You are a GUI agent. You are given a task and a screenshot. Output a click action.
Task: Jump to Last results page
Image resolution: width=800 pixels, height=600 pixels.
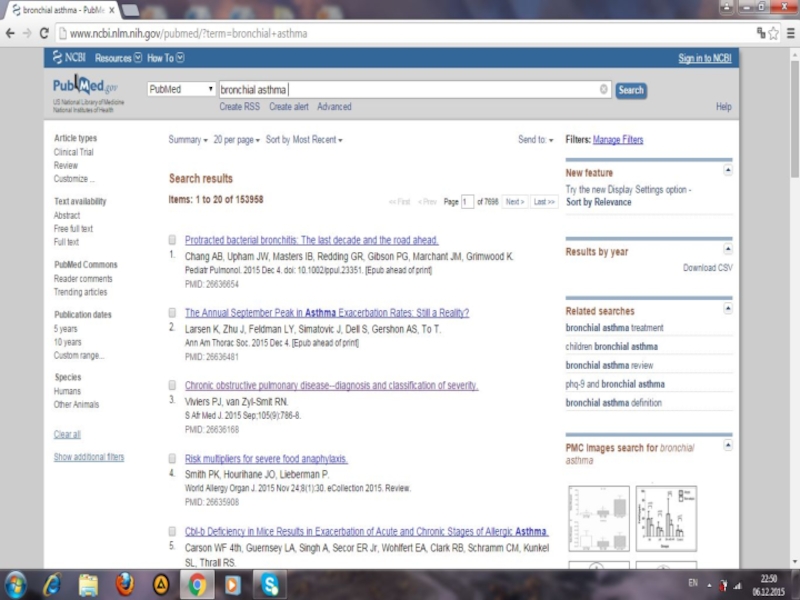click(544, 202)
